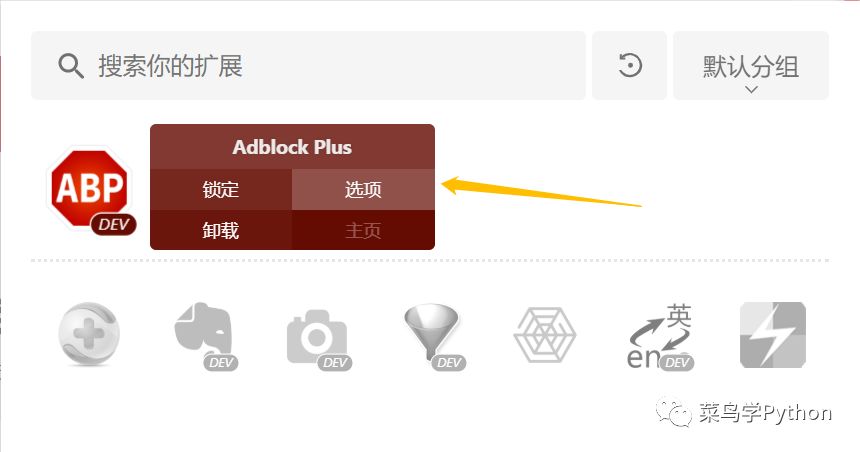
Task: Click the Adblock Plus ABP extension icon
Action: [89, 188]
